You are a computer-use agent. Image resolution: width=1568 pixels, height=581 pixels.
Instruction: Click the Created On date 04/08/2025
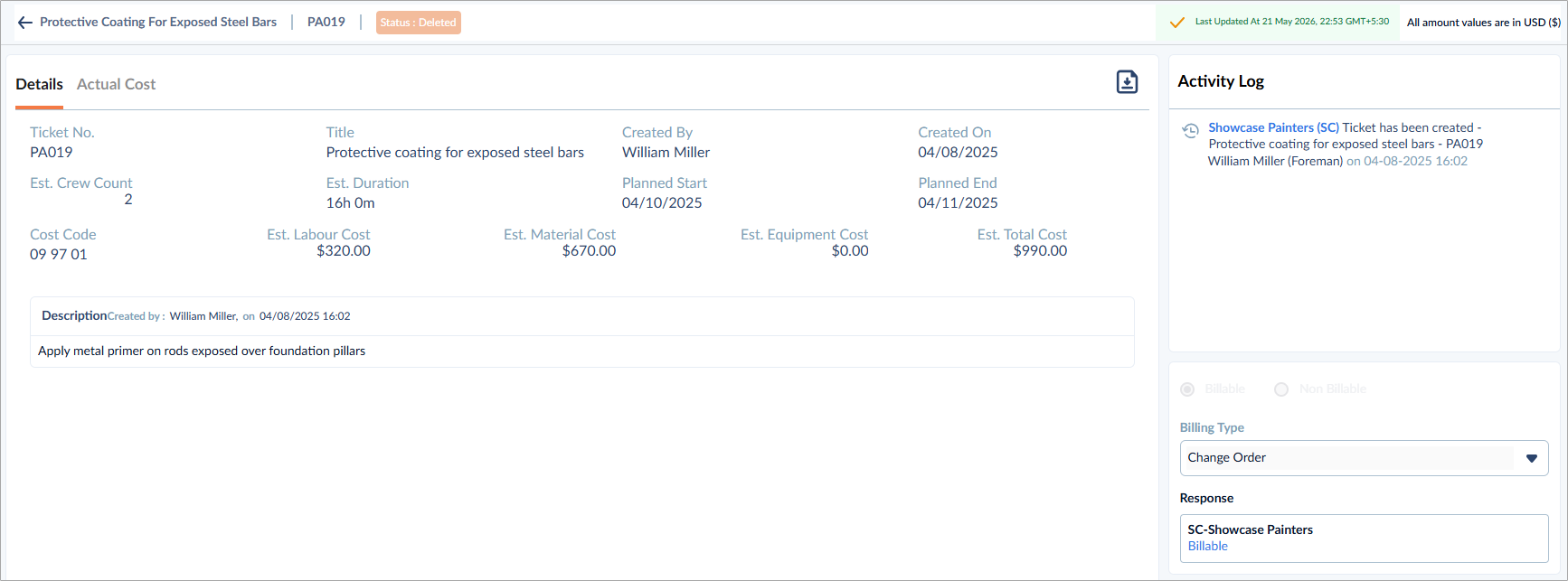tap(958, 152)
